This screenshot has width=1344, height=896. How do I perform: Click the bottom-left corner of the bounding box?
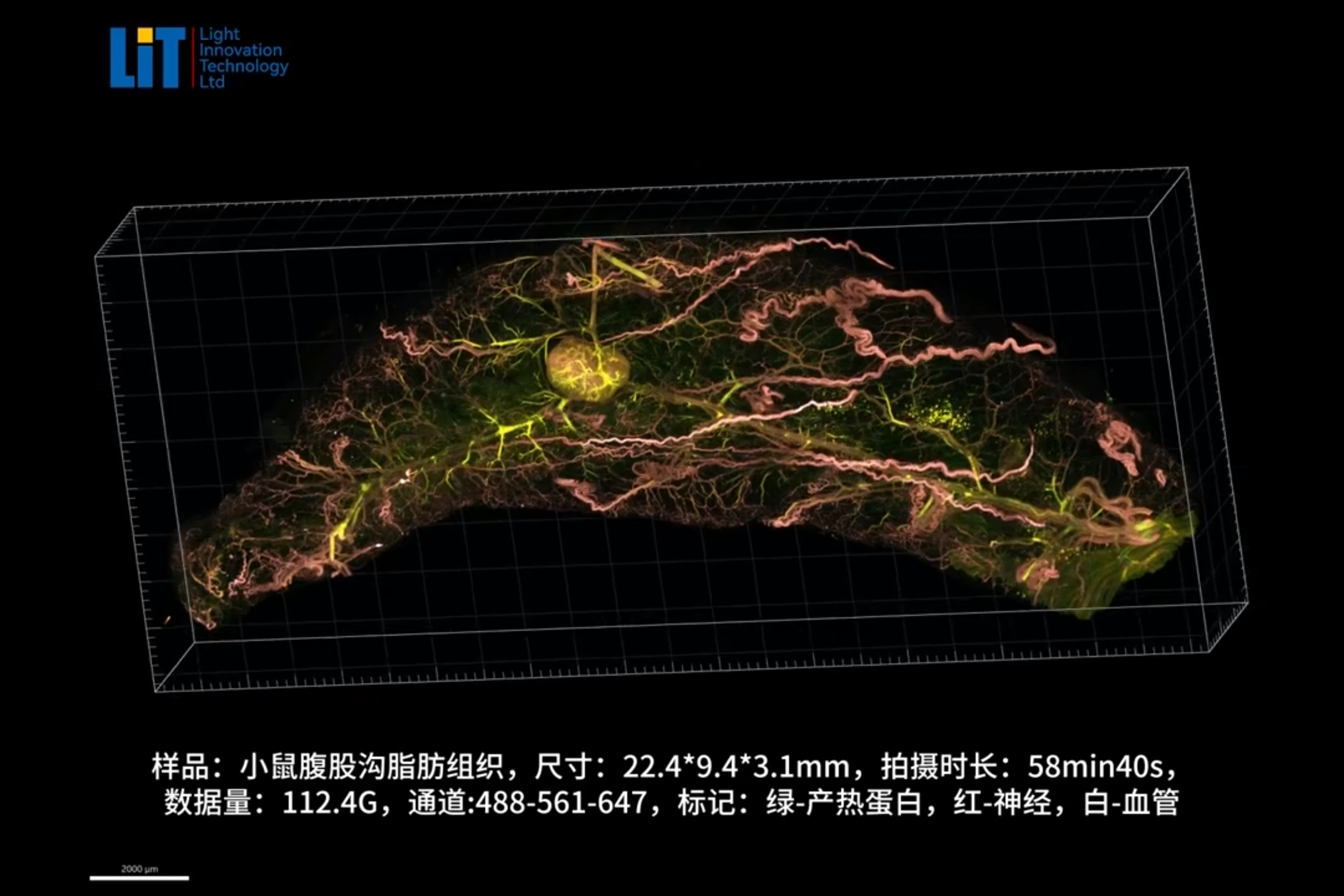[155, 692]
